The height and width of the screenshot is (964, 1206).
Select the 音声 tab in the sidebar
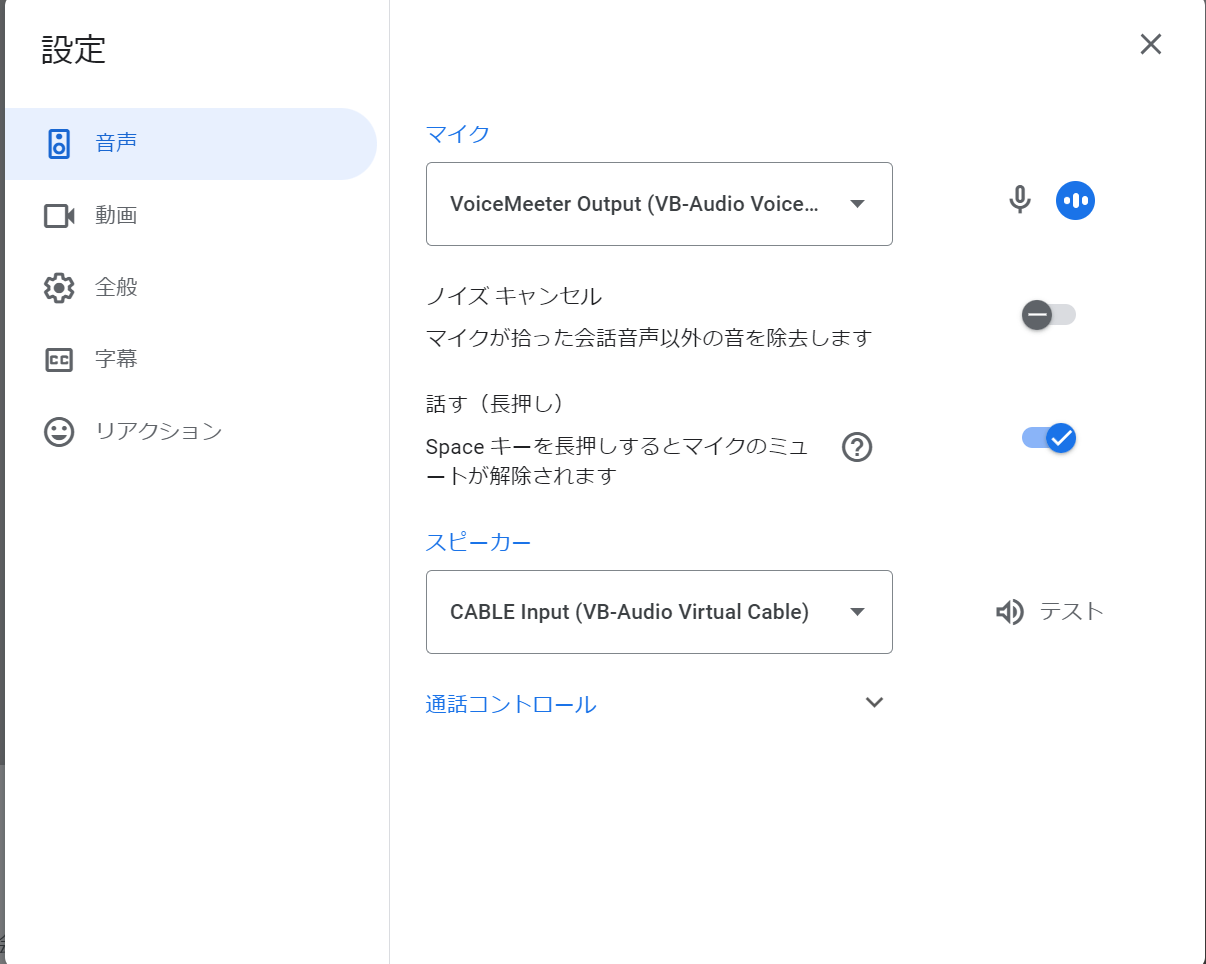click(117, 143)
